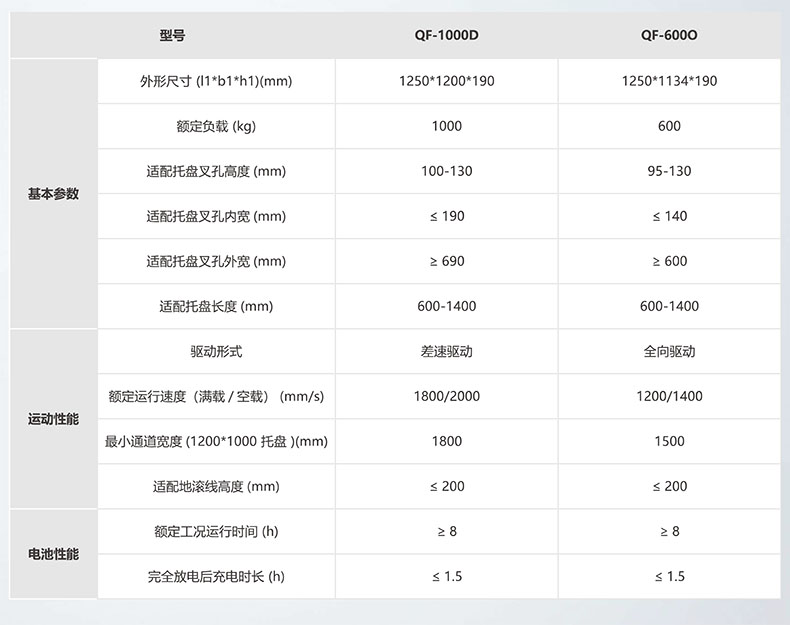Click the 型号 header cell
The image size is (790, 625).
click(172, 35)
